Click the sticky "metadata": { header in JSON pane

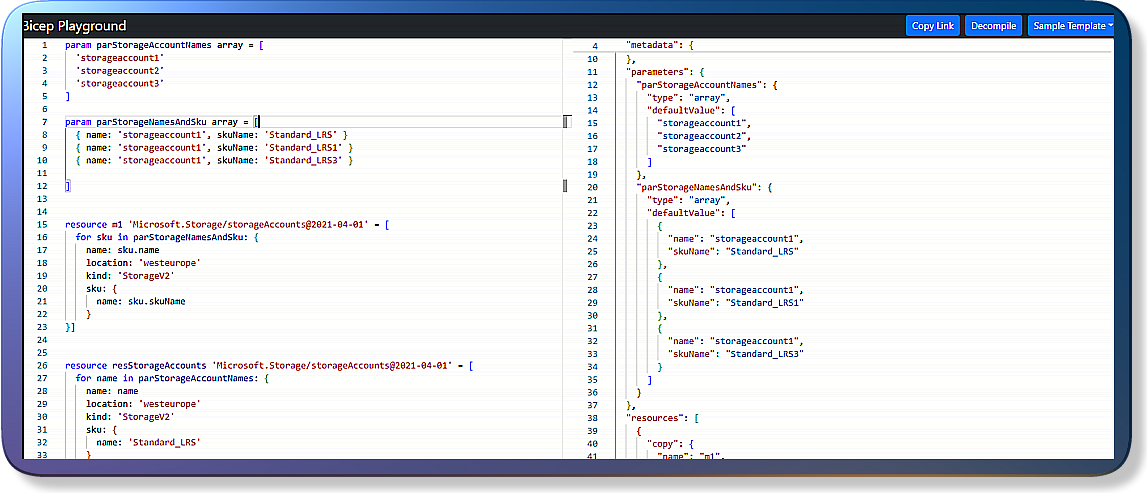660,45
